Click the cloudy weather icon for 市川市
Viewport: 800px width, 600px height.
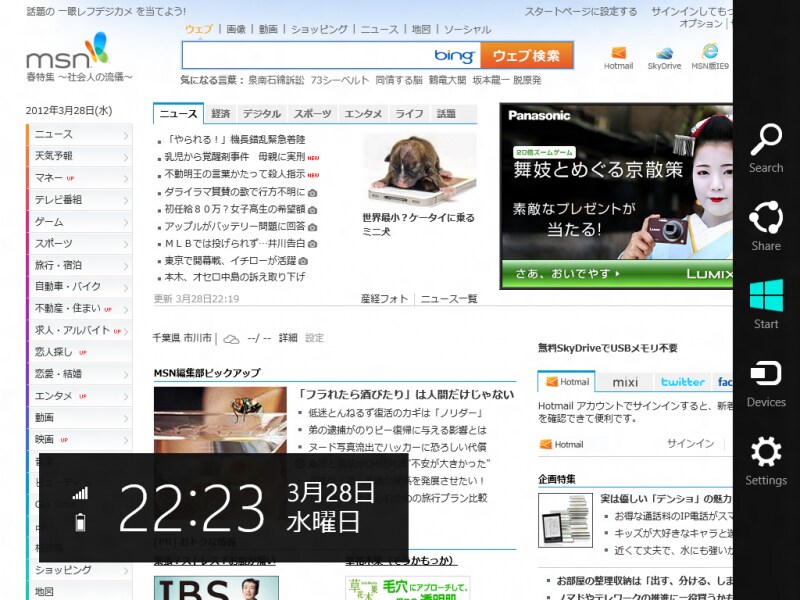point(229,338)
